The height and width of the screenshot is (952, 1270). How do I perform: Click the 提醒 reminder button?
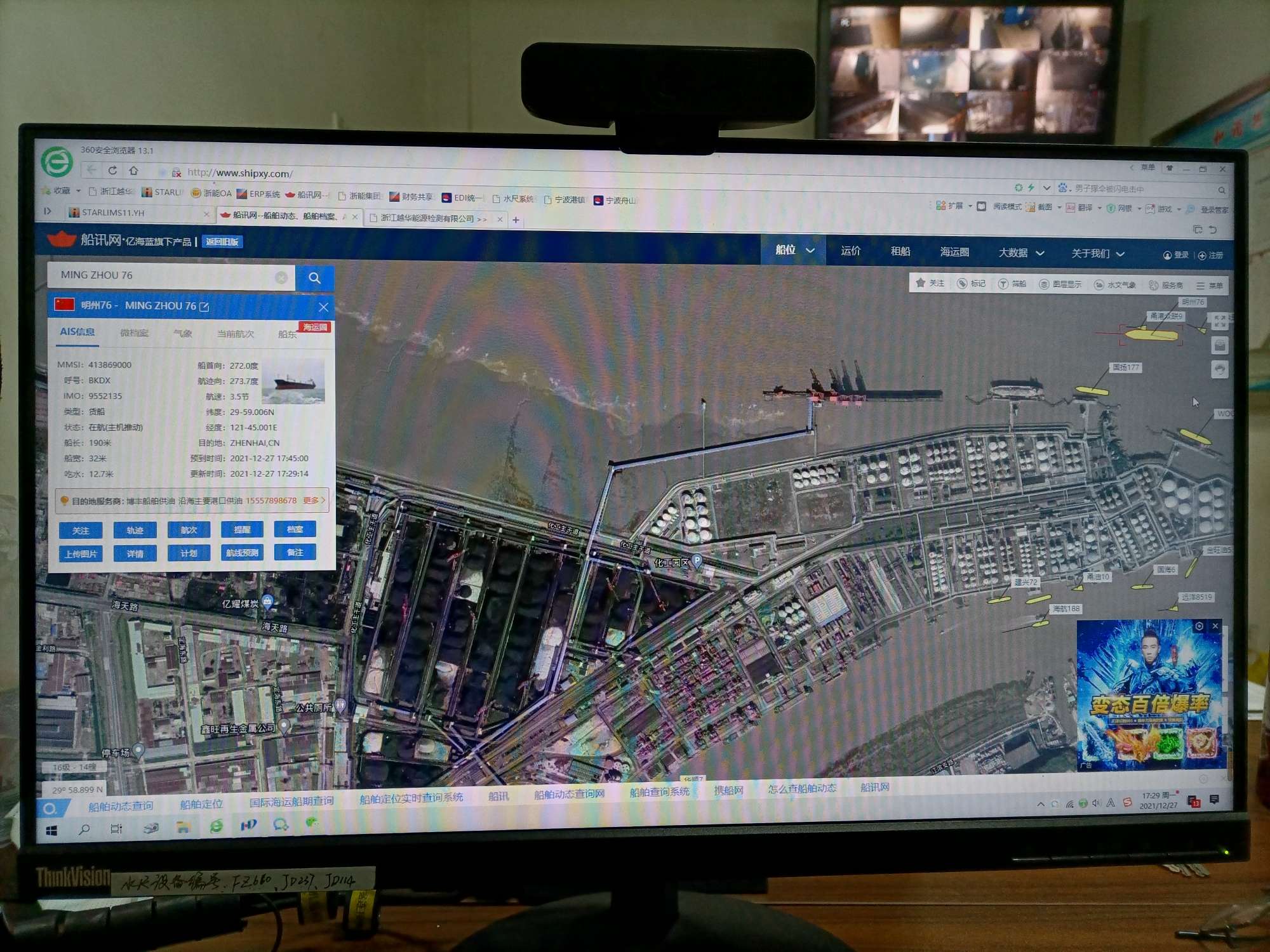pos(242,529)
